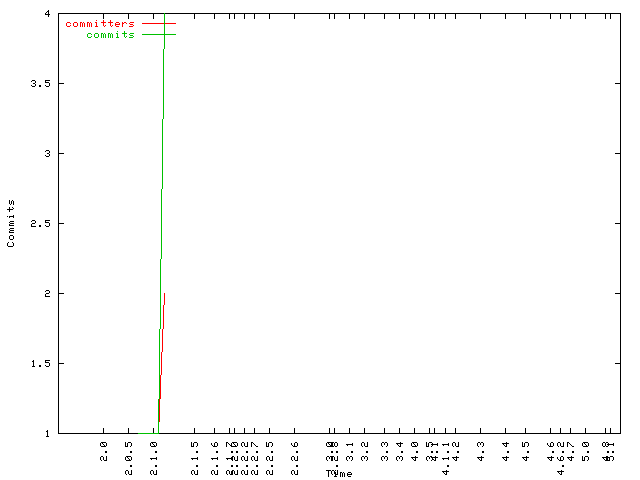Select the "committers" legend label
Viewport: 640px width, 480px height.
(99, 23)
